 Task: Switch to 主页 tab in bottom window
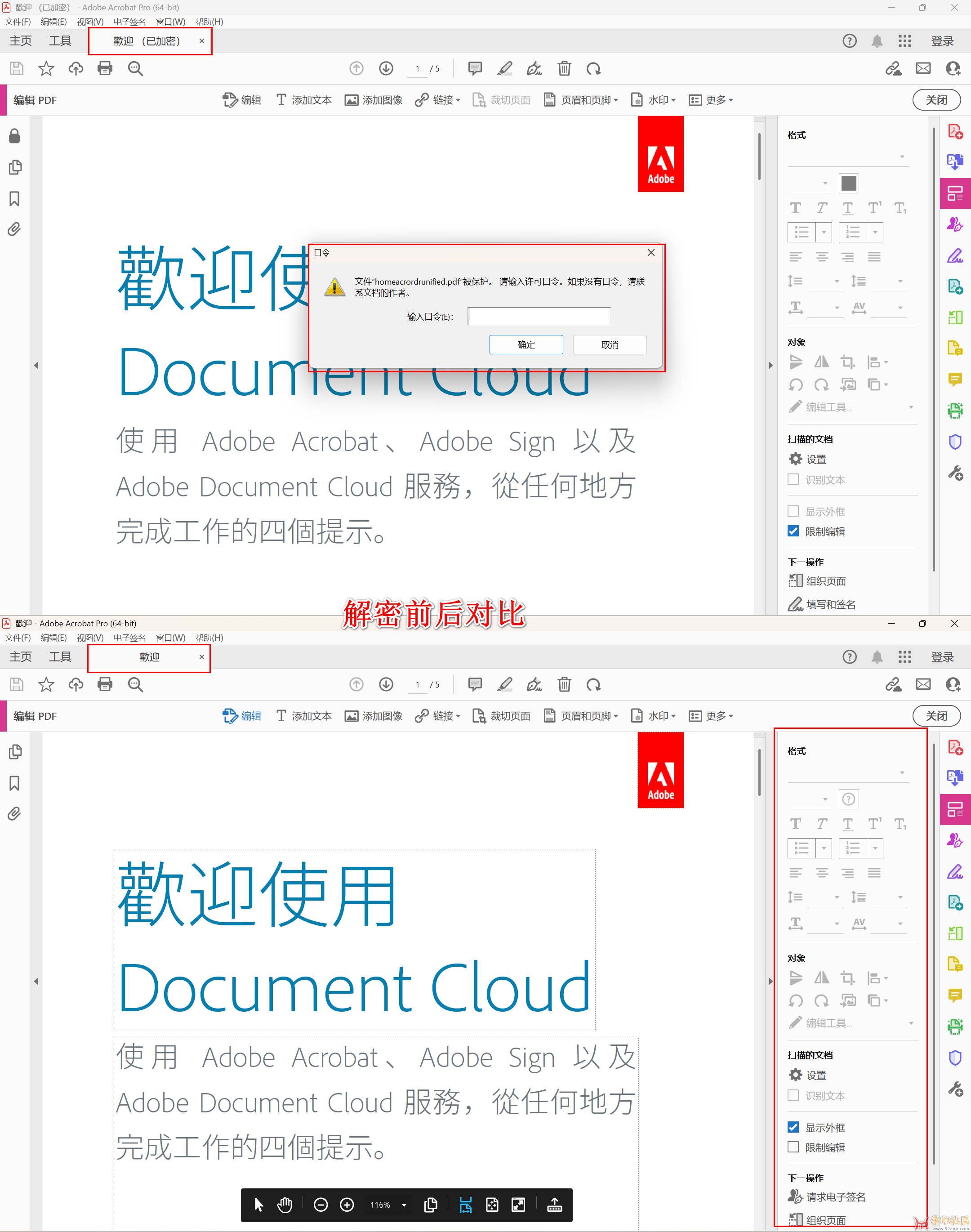tap(21, 656)
